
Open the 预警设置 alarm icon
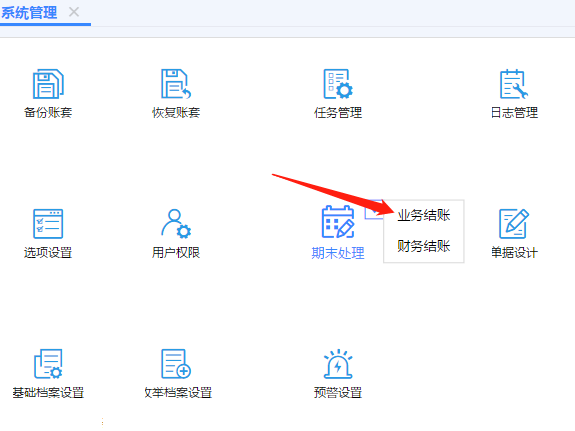[x=338, y=364]
